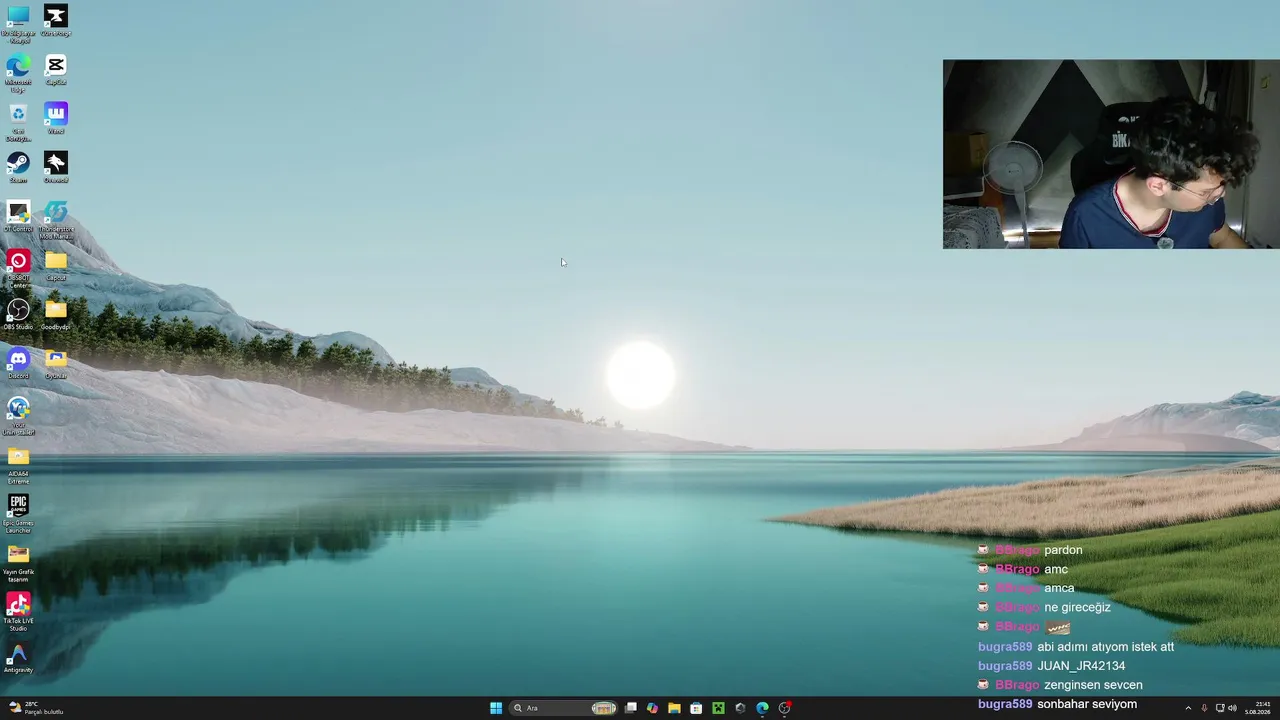This screenshot has width=1280, height=720.
Task: Open the CurseForge desktop shortcut
Action: point(56,20)
